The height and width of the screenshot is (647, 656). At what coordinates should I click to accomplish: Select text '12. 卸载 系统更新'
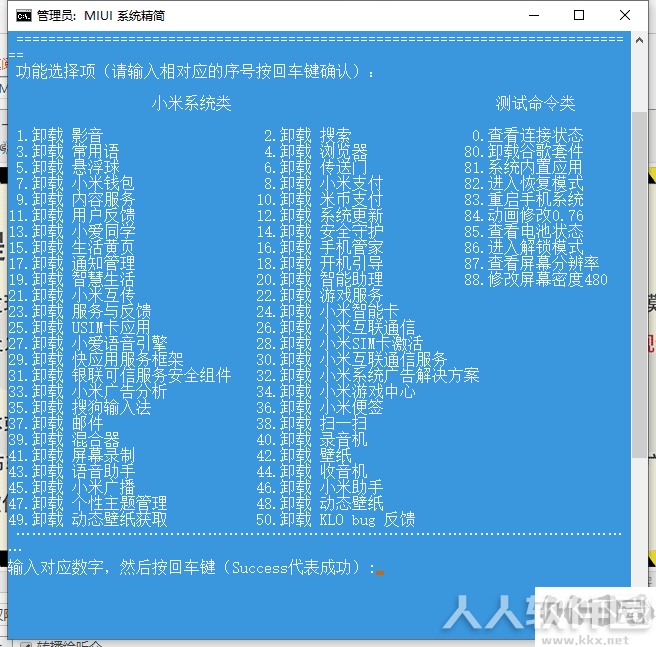point(320,216)
